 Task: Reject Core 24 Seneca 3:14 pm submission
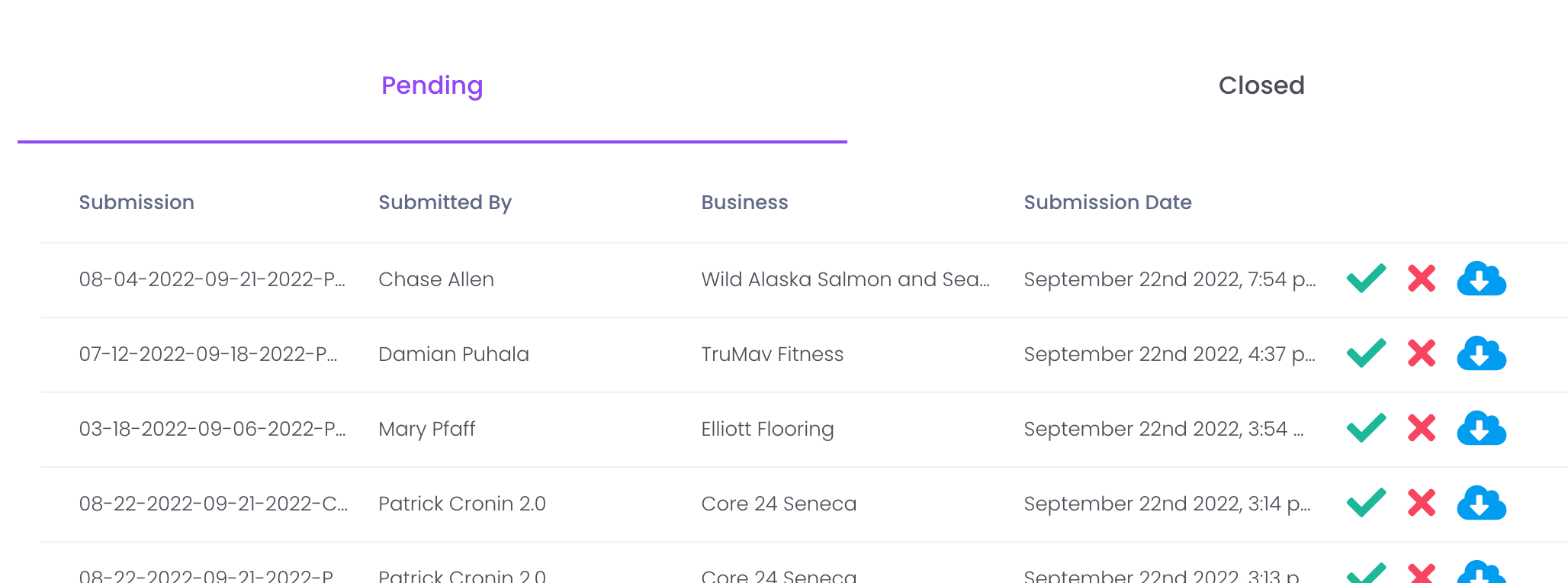1422,503
